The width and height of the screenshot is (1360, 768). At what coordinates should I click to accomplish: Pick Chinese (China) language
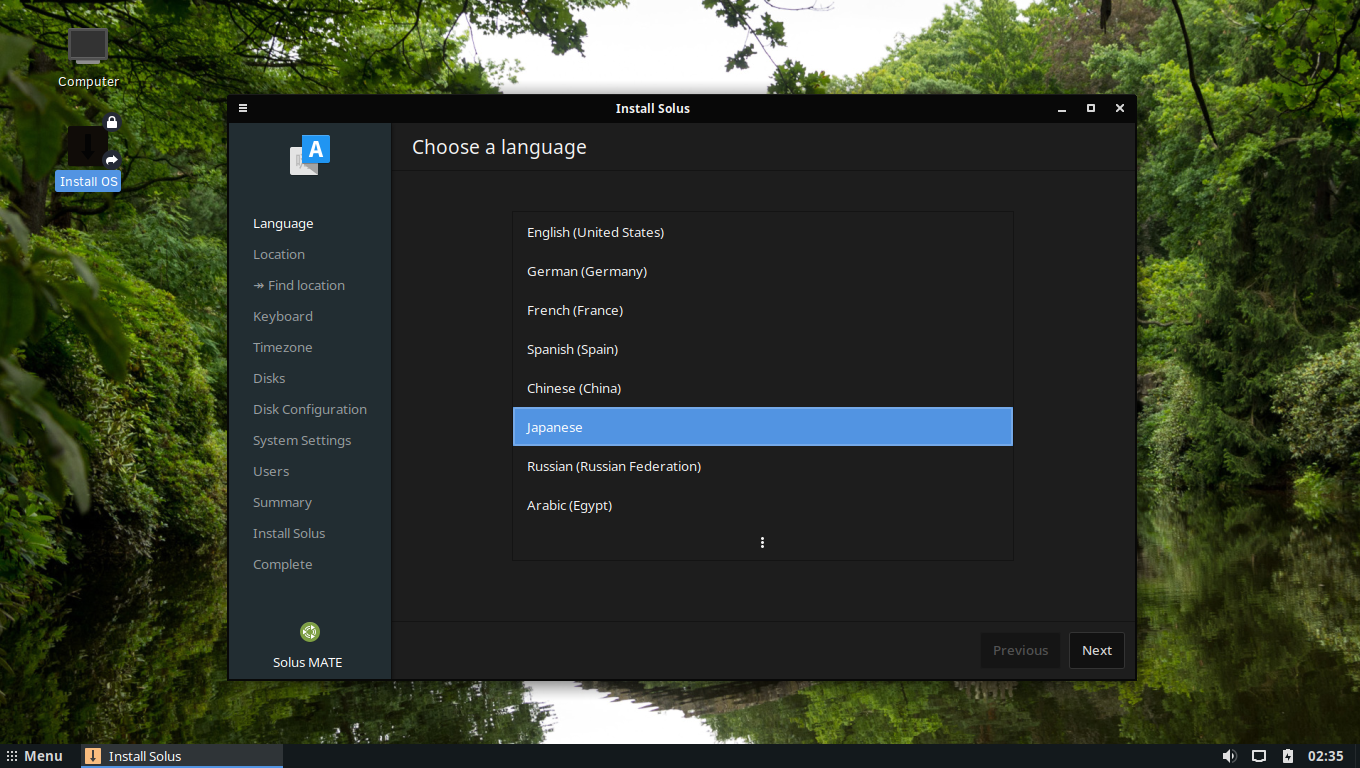point(763,388)
